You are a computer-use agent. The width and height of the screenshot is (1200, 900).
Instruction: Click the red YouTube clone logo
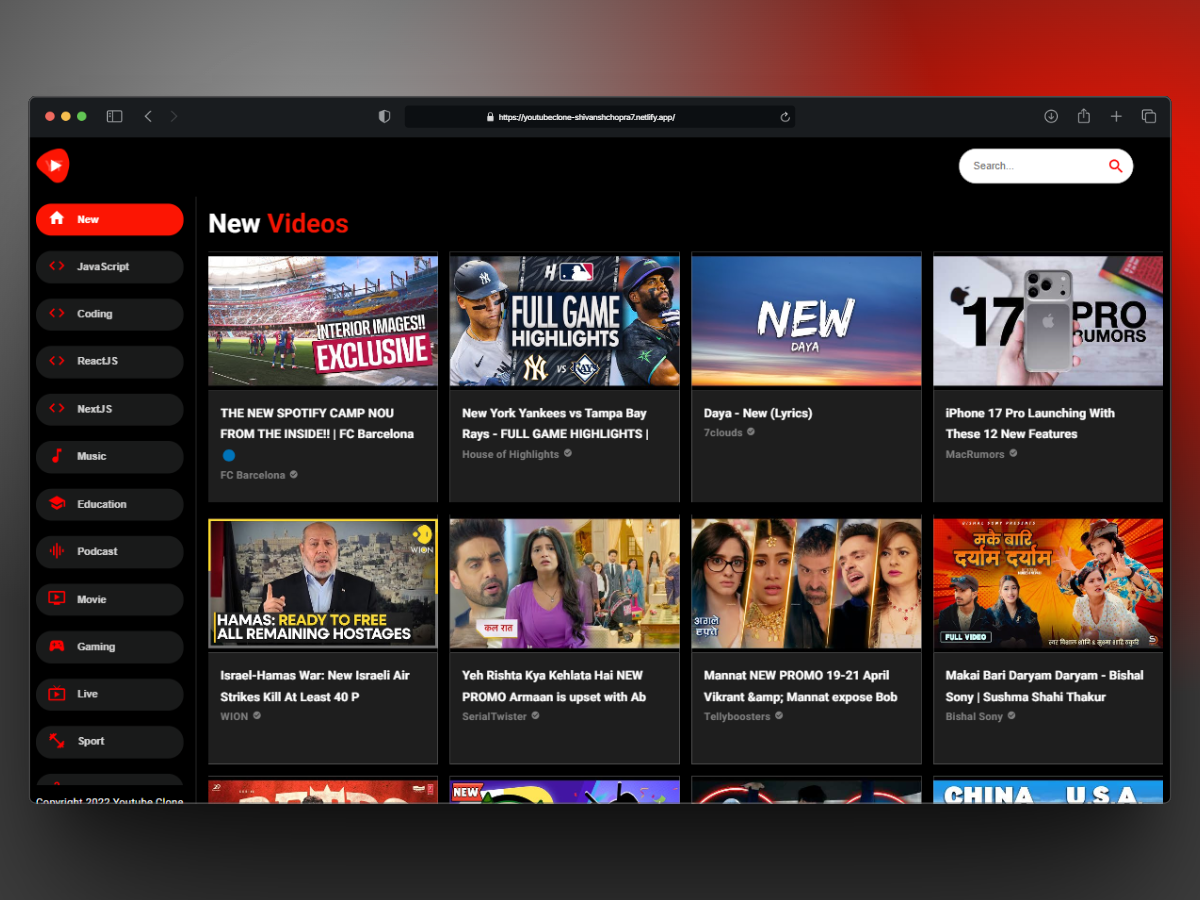(53, 165)
